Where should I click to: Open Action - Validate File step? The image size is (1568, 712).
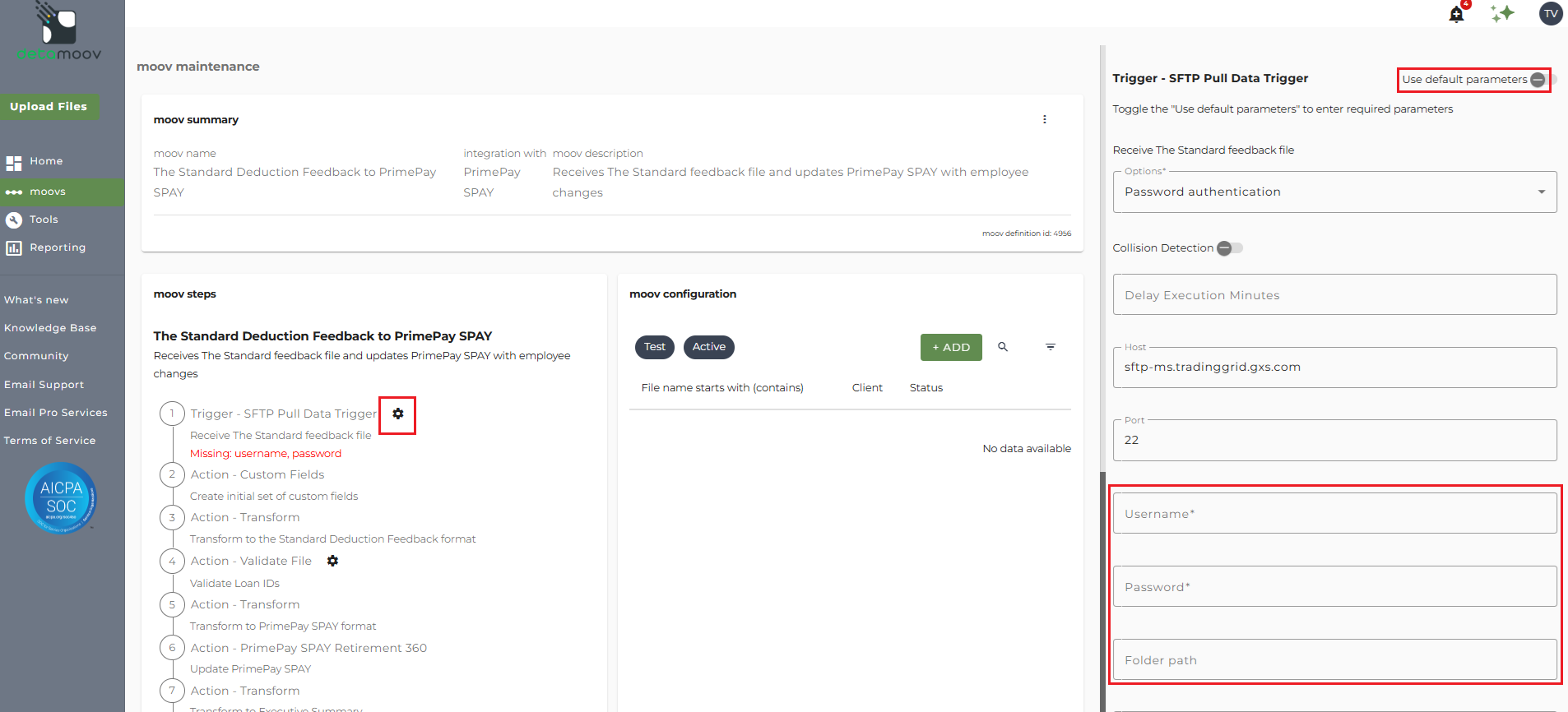[x=251, y=561]
